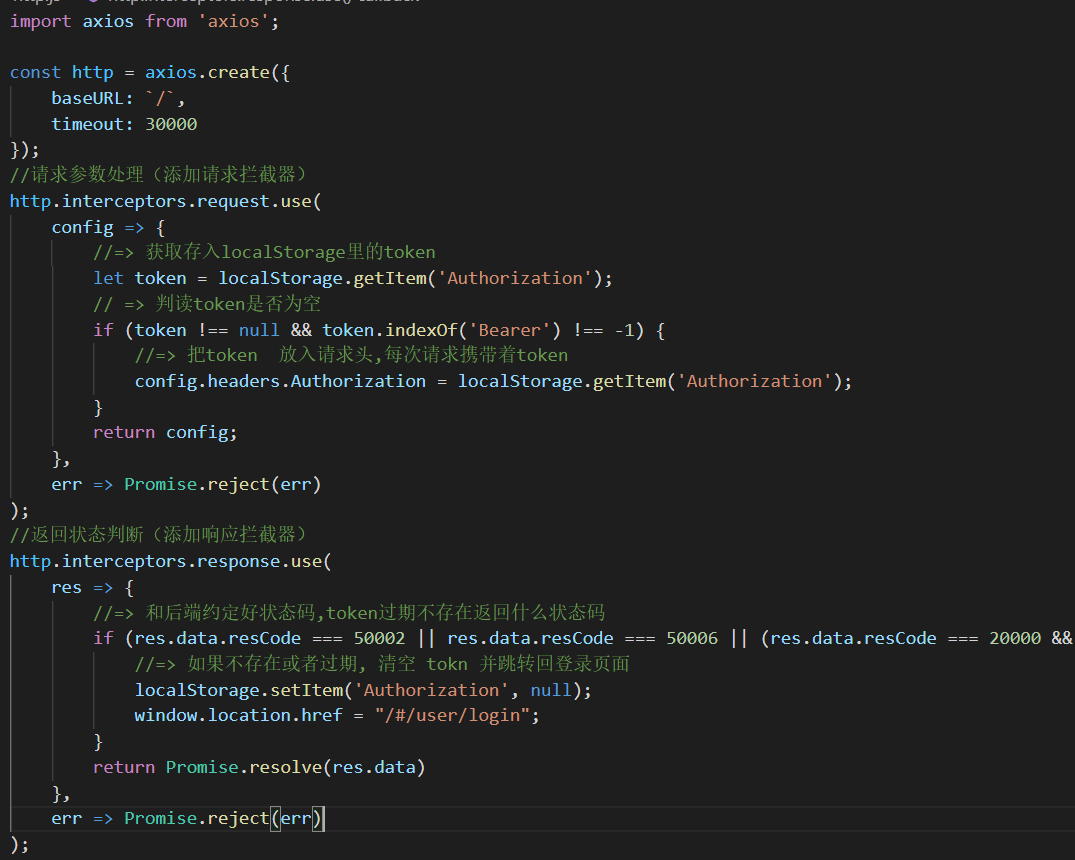Click "http.interceptors.request.use(" line
This screenshot has height=860, width=1075.
165,201
